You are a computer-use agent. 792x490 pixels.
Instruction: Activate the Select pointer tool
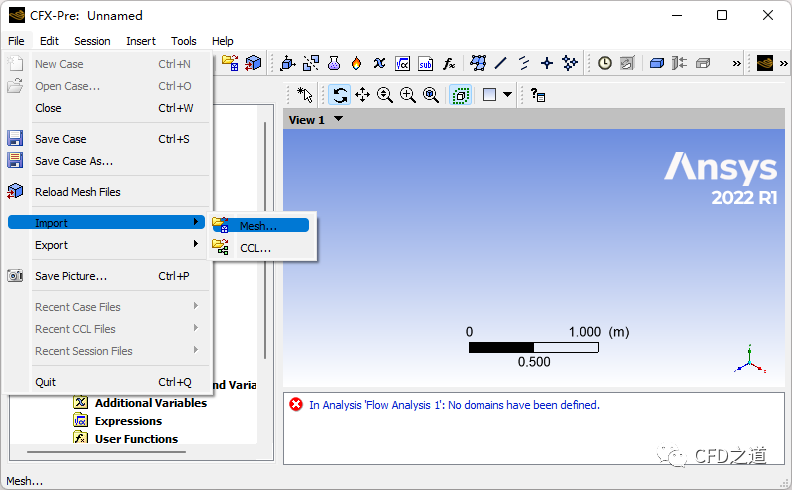click(x=305, y=94)
